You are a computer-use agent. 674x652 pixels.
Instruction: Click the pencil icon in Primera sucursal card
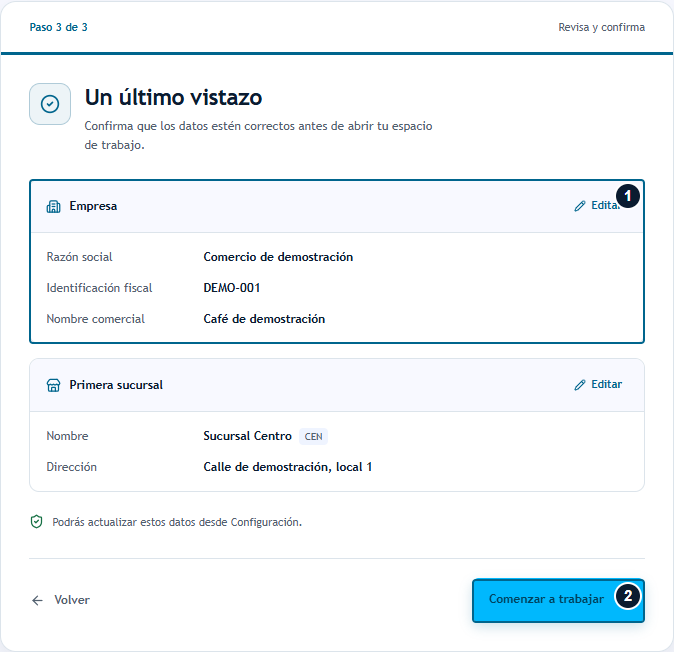click(x=580, y=385)
